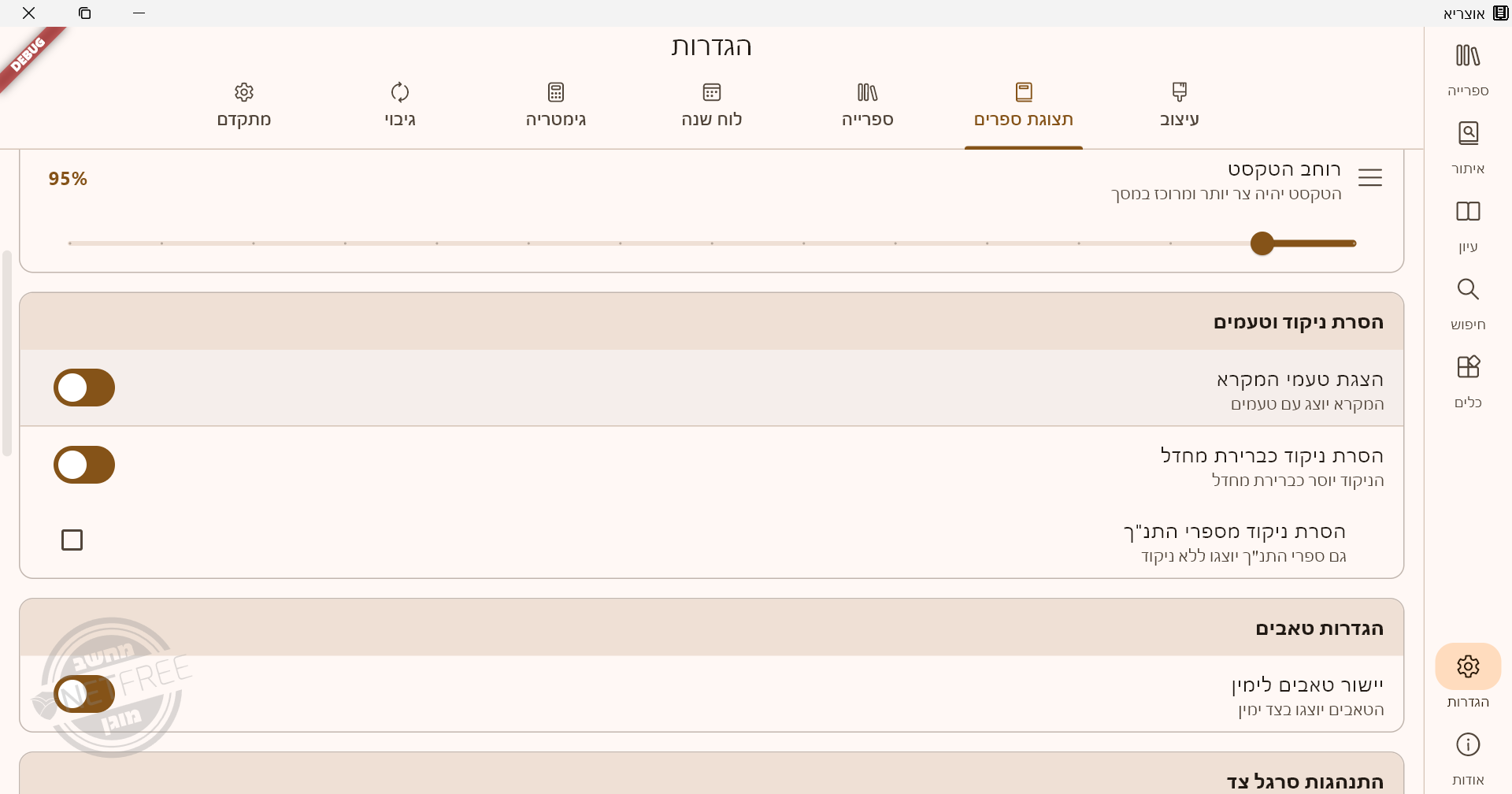Select the תצוגת ספרים book display tab
1512x794 pixels.
(x=1023, y=105)
